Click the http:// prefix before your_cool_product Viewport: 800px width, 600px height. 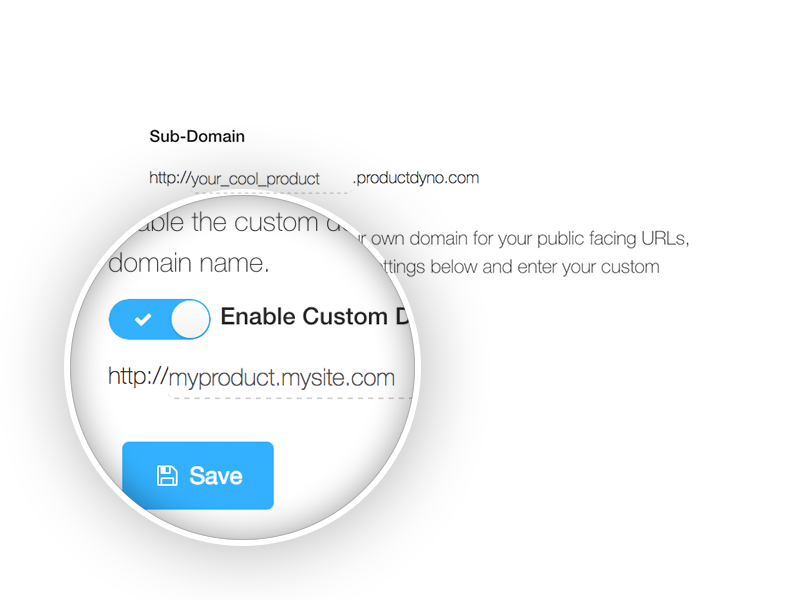[170, 179]
